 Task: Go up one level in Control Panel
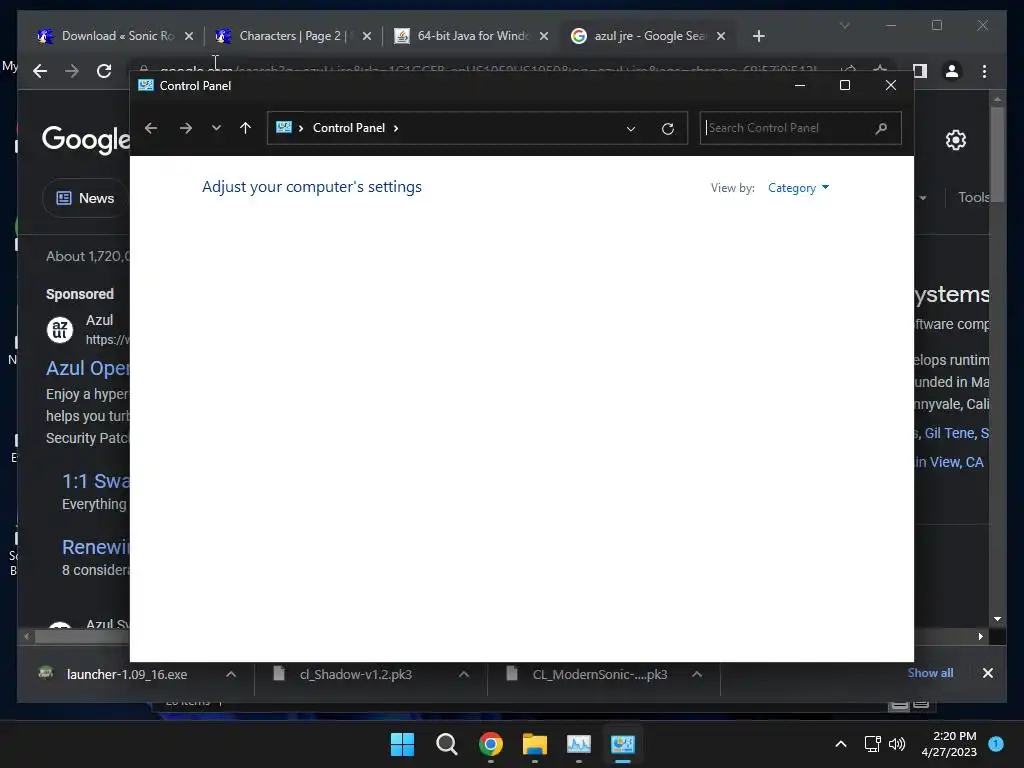click(x=246, y=128)
